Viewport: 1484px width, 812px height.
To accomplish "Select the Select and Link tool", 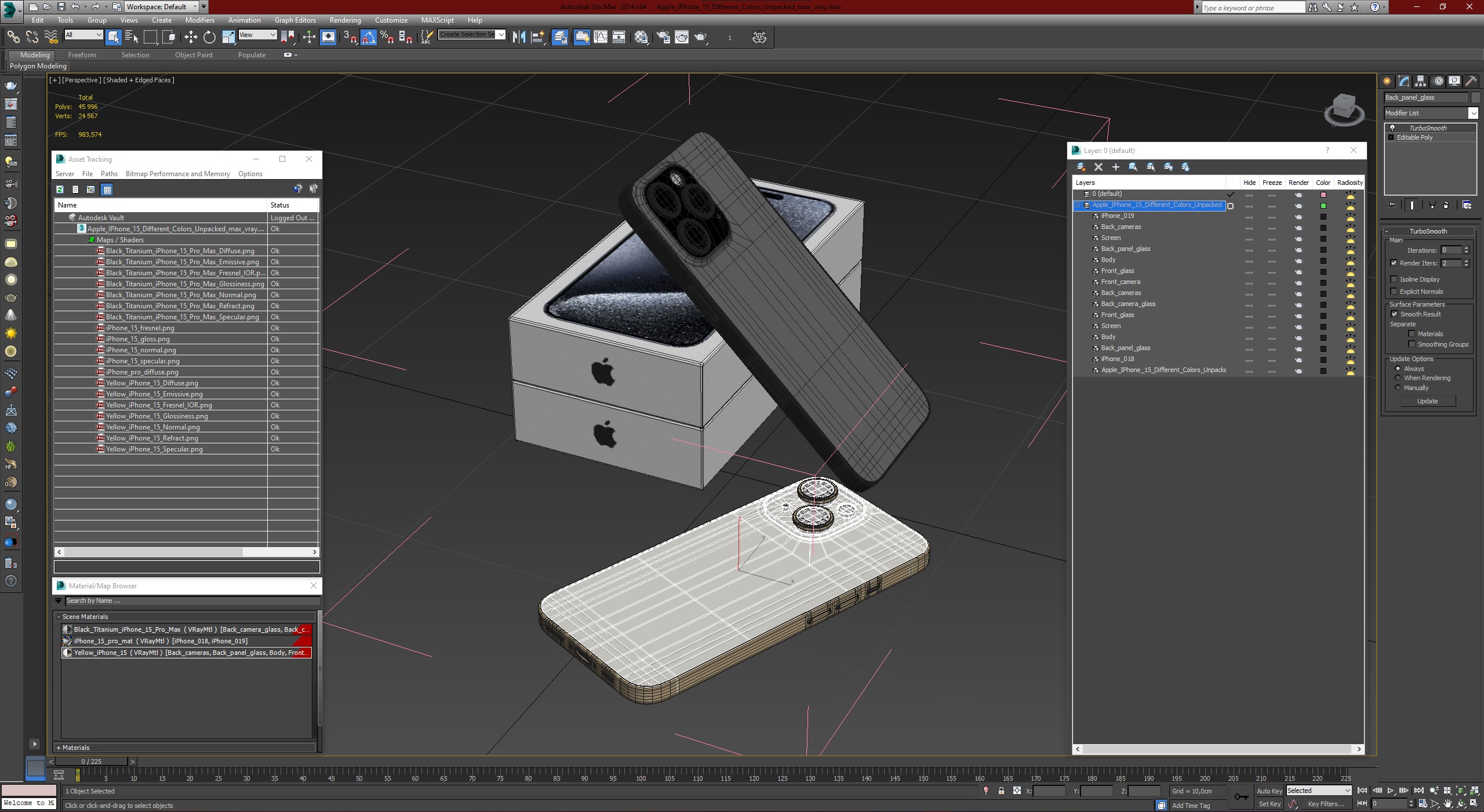I will coord(13,37).
